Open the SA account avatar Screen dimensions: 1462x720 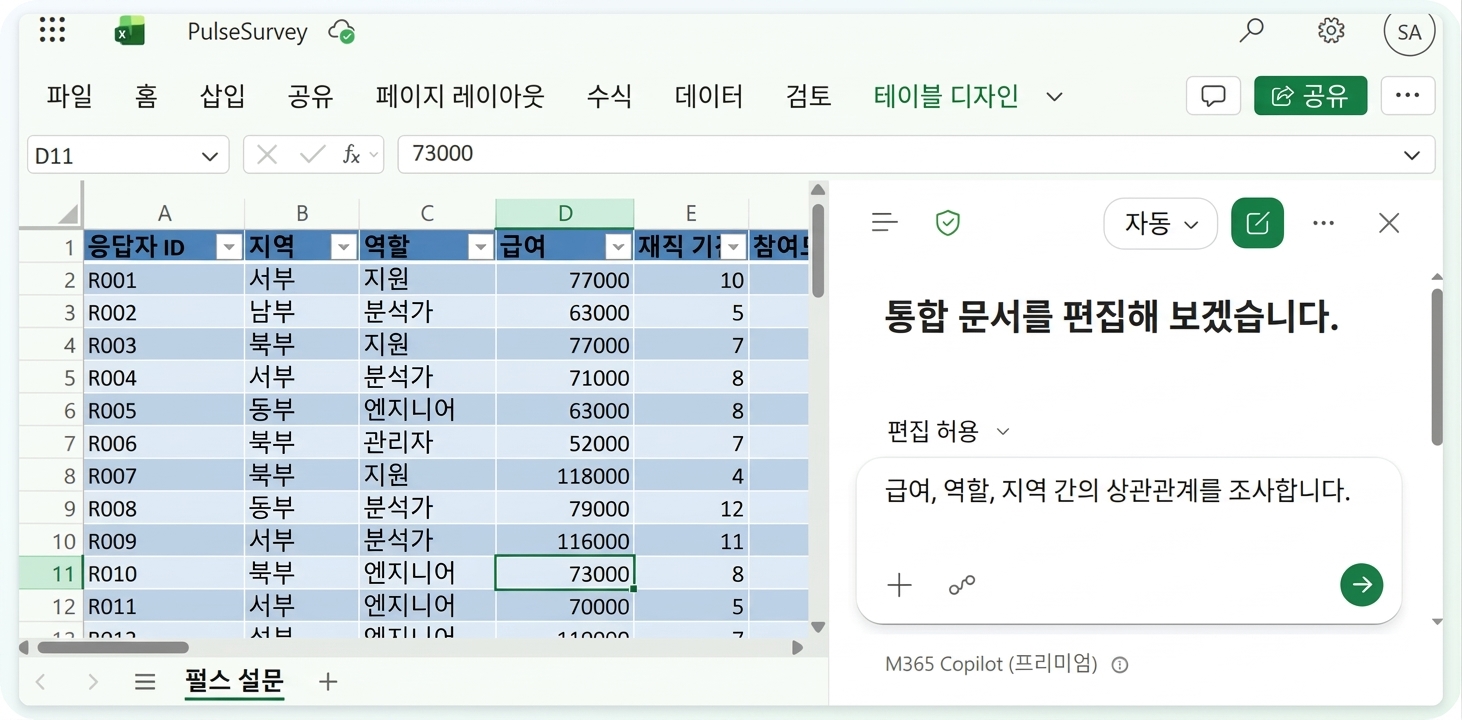tap(1410, 32)
